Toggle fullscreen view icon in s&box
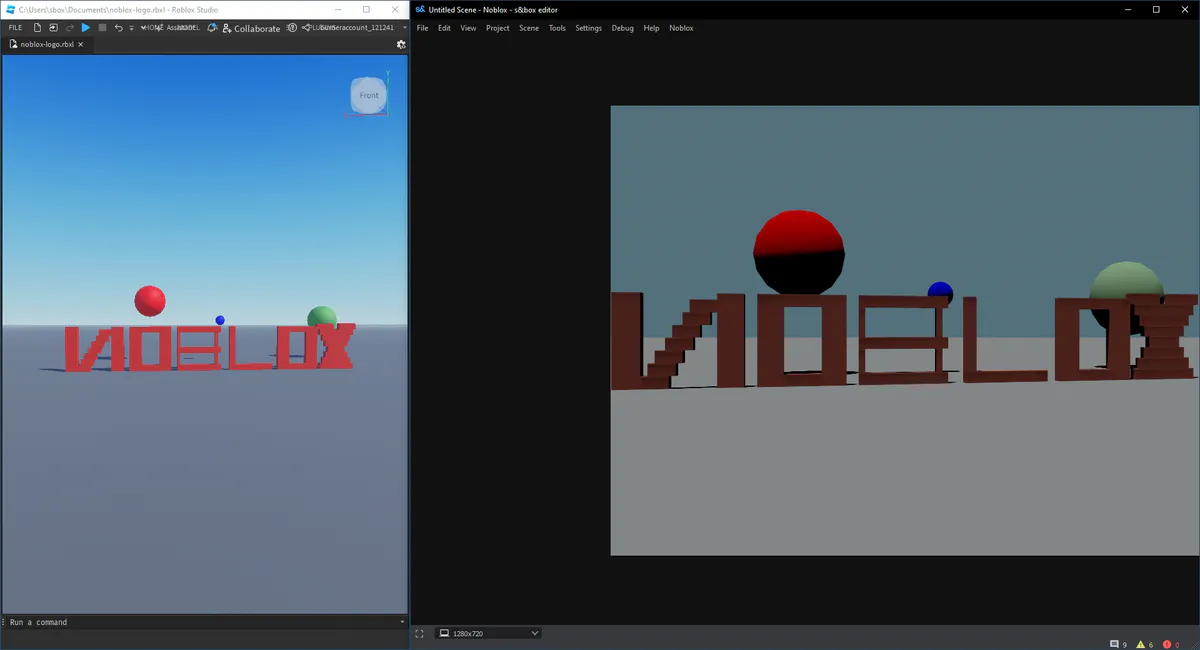Image resolution: width=1200 pixels, height=650 pixels. point(419,633)
